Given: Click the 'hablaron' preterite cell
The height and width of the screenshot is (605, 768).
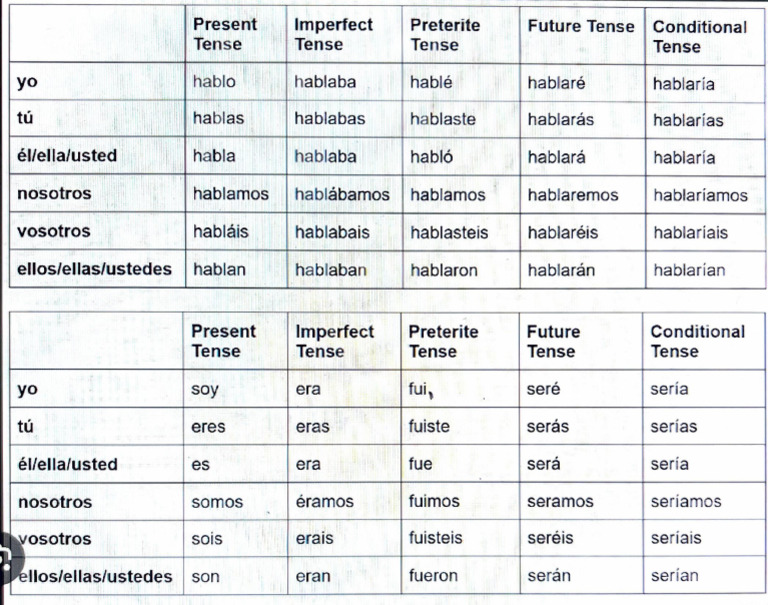Looking at the screenshot, I should click(444, 270).
